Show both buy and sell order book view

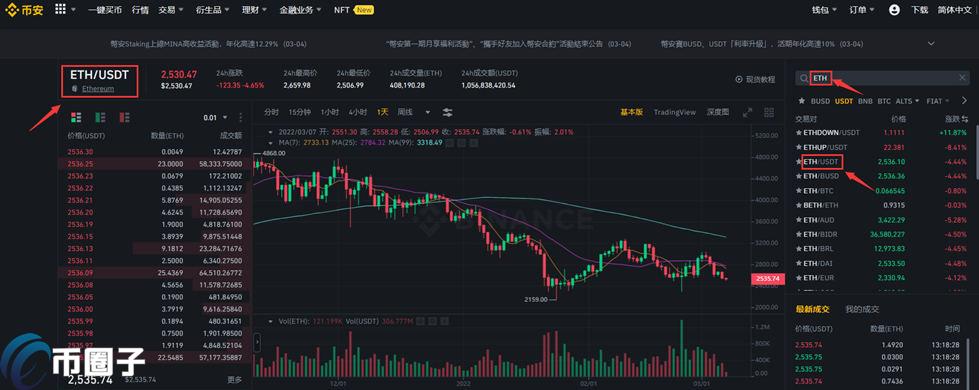point(76,117)
